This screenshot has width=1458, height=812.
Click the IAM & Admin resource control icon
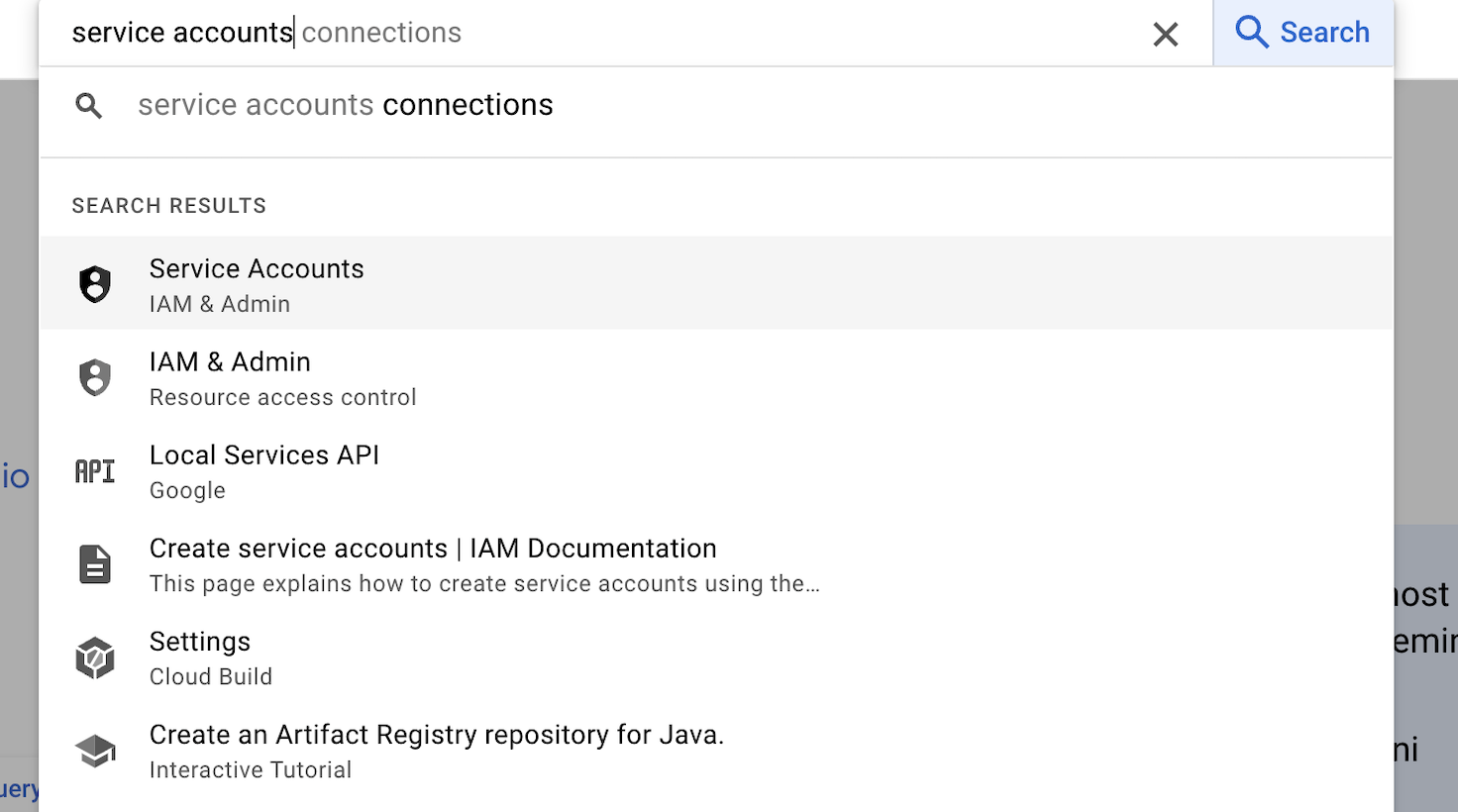[94, 377]
